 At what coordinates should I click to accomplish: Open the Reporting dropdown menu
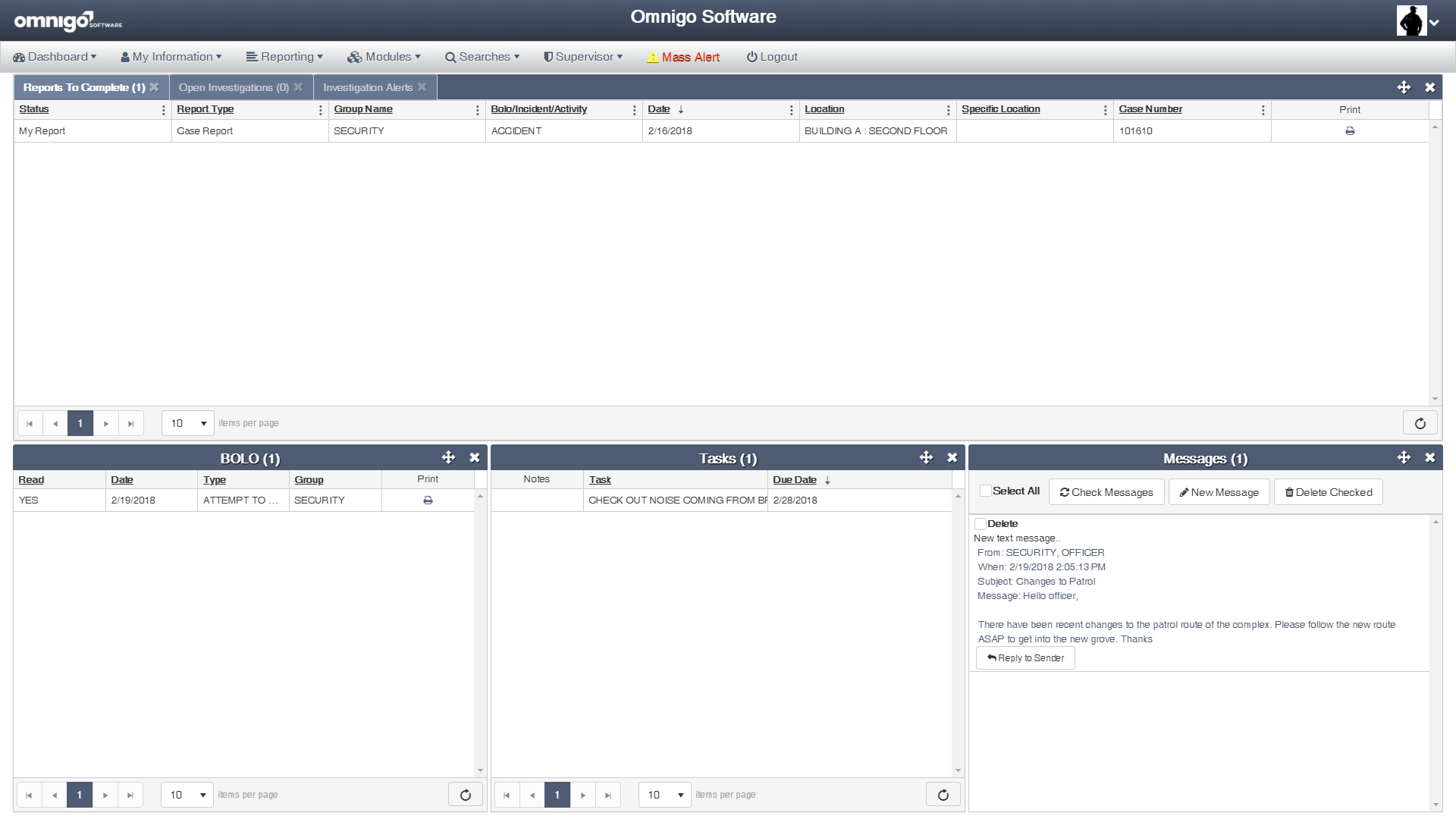point(285,57)
